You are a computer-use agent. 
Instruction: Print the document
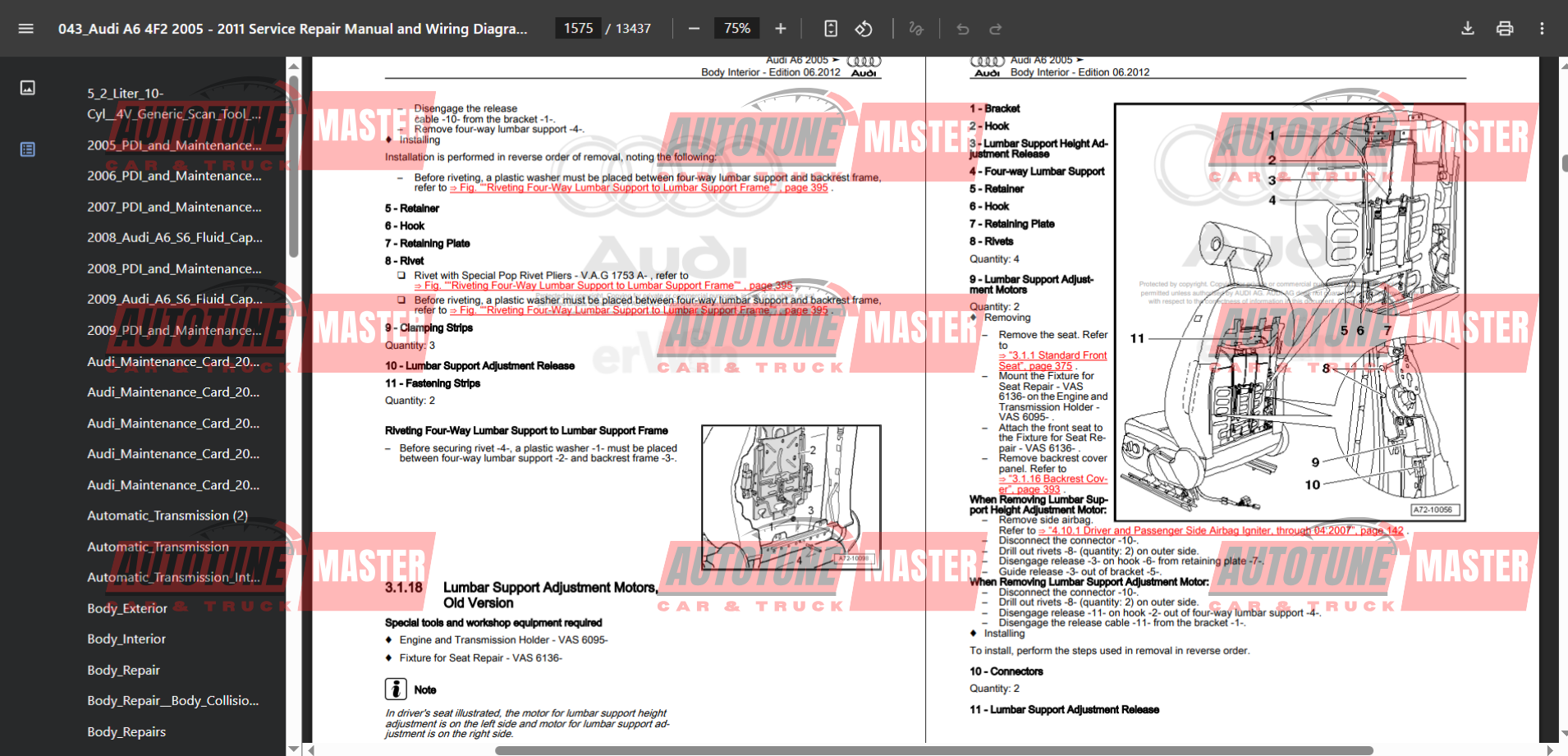[1504, 29]
